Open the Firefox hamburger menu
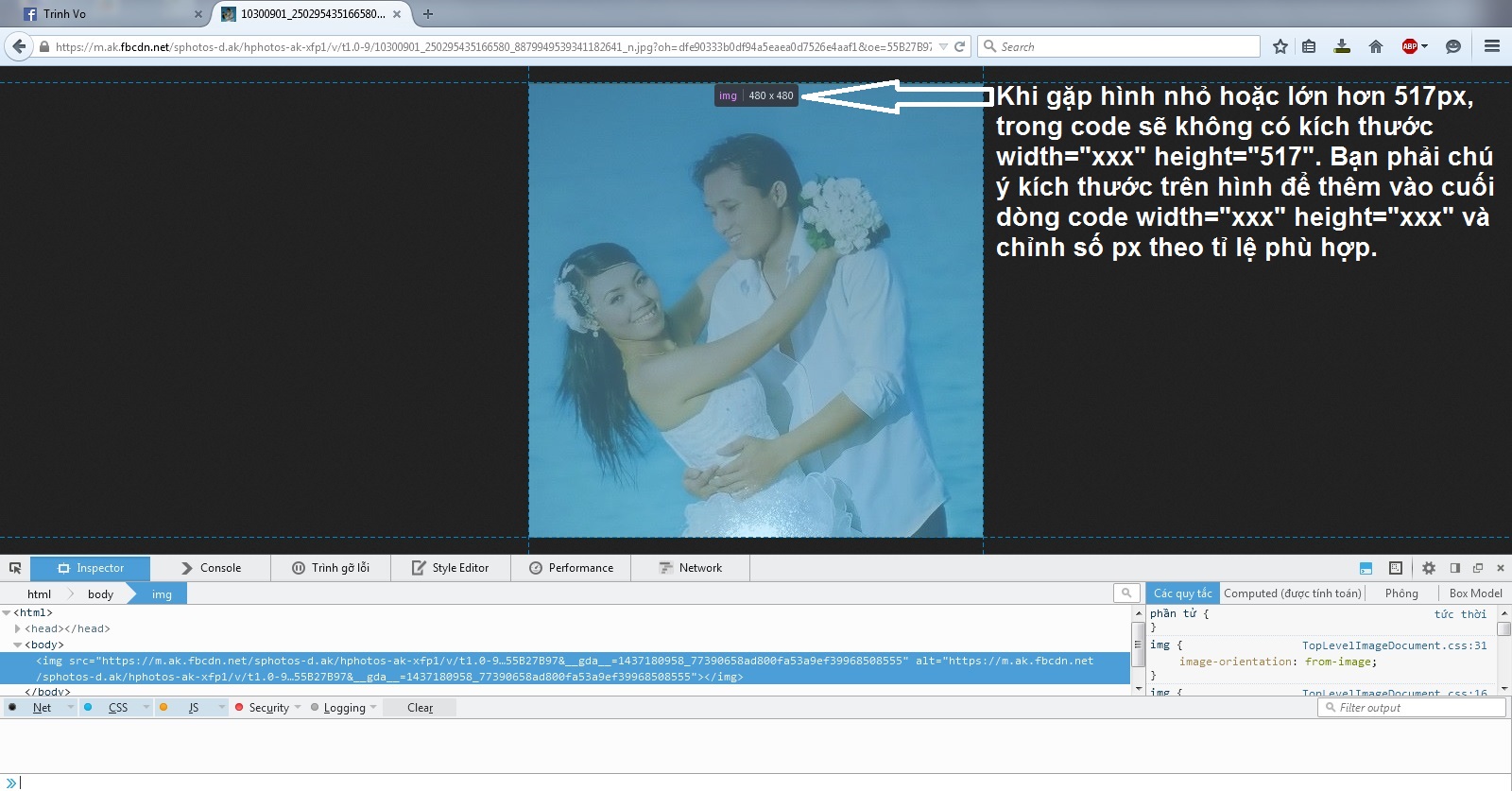 click(1492, 46)
